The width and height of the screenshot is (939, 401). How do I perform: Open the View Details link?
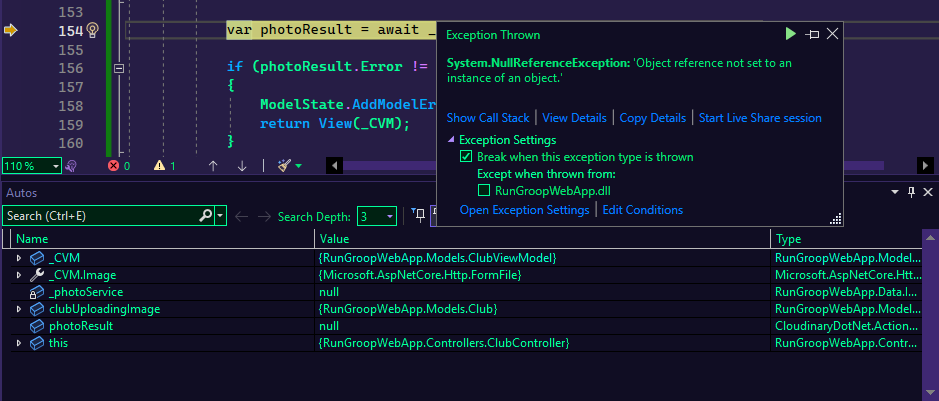[x=574, y=118]
